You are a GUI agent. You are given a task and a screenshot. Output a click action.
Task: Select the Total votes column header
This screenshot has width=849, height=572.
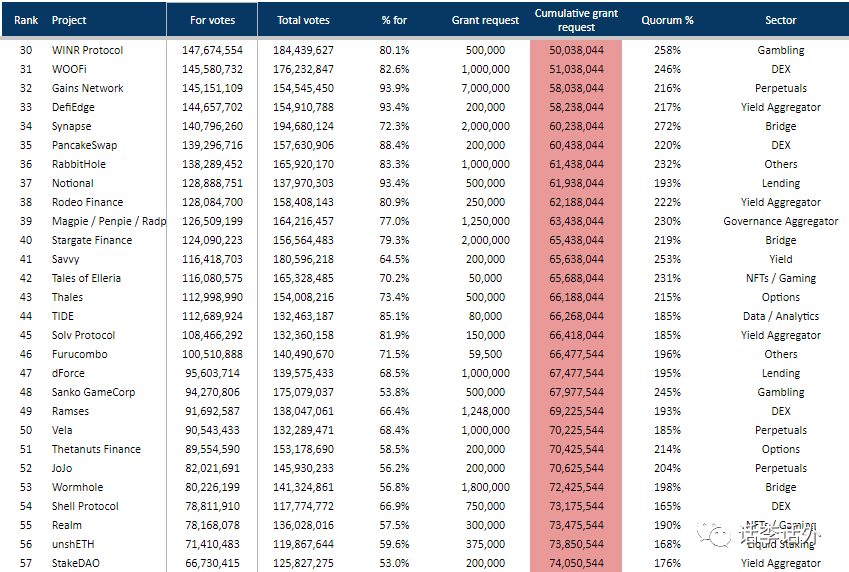coord(303,20)
